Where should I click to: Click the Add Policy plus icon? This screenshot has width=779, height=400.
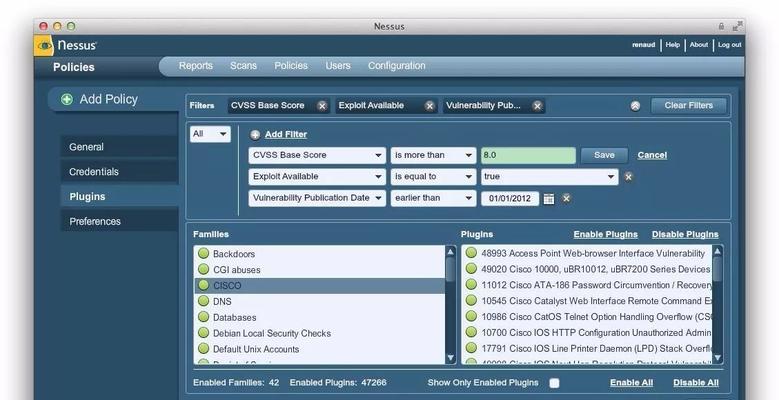click(67, 99)
